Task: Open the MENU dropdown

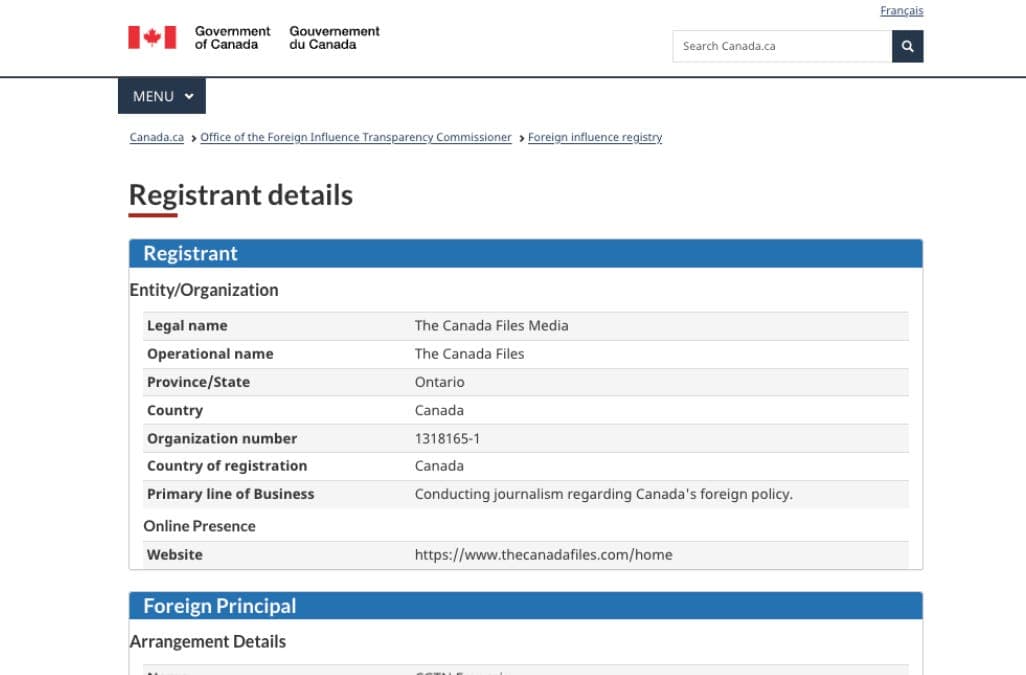Action: click(x=162, y=96)
